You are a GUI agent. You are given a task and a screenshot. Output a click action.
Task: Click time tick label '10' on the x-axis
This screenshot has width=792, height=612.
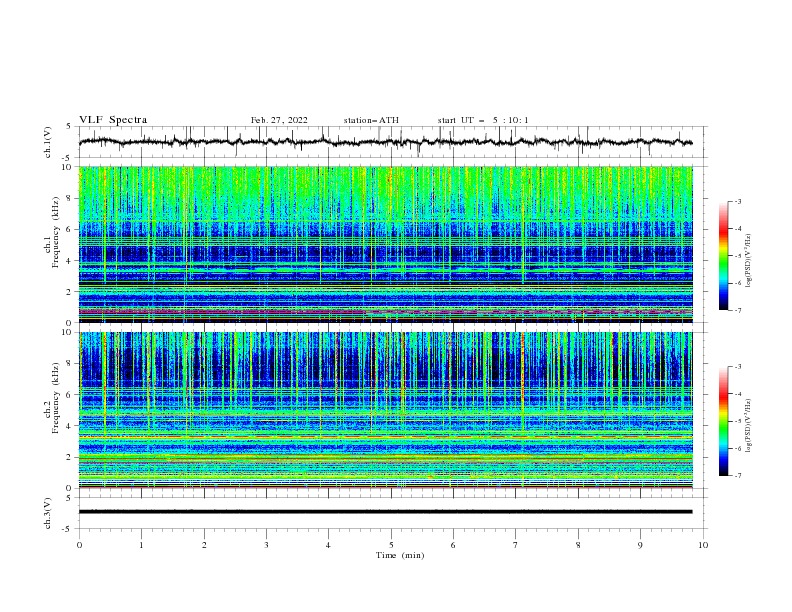[x=703, y=545]
